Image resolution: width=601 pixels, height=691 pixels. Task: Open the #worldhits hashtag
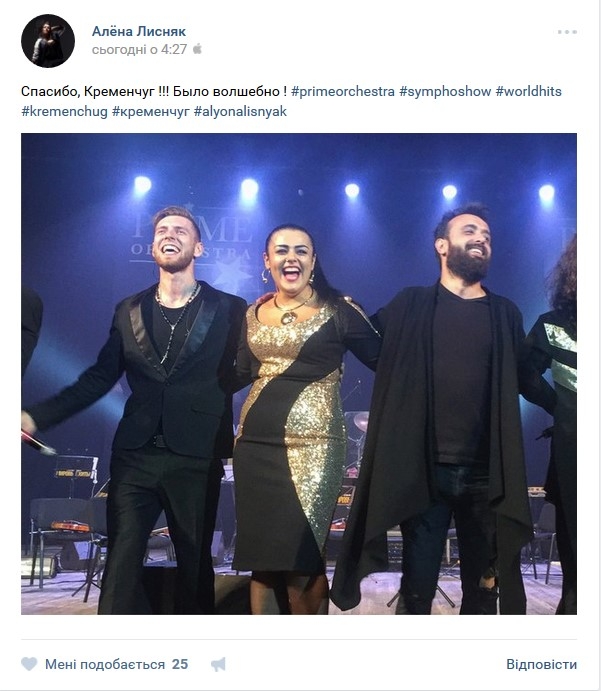pyautogui.click(x=529, y=92)
